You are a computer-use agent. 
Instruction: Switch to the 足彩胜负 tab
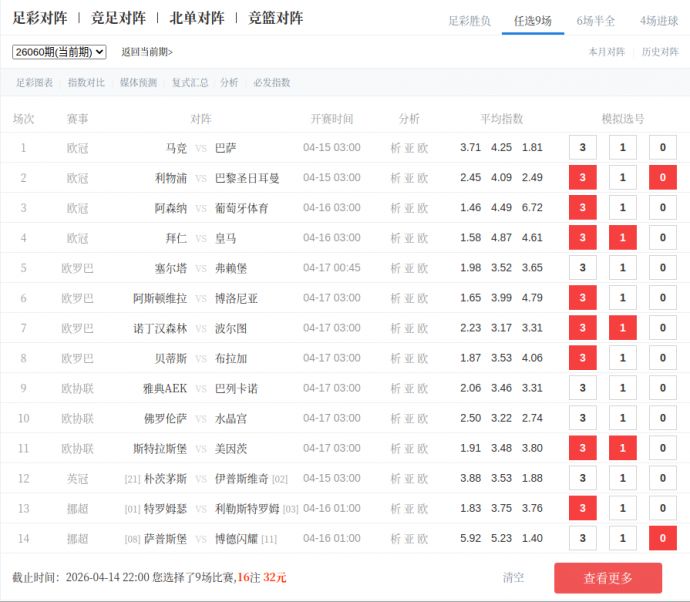click(x=469, y=21)
